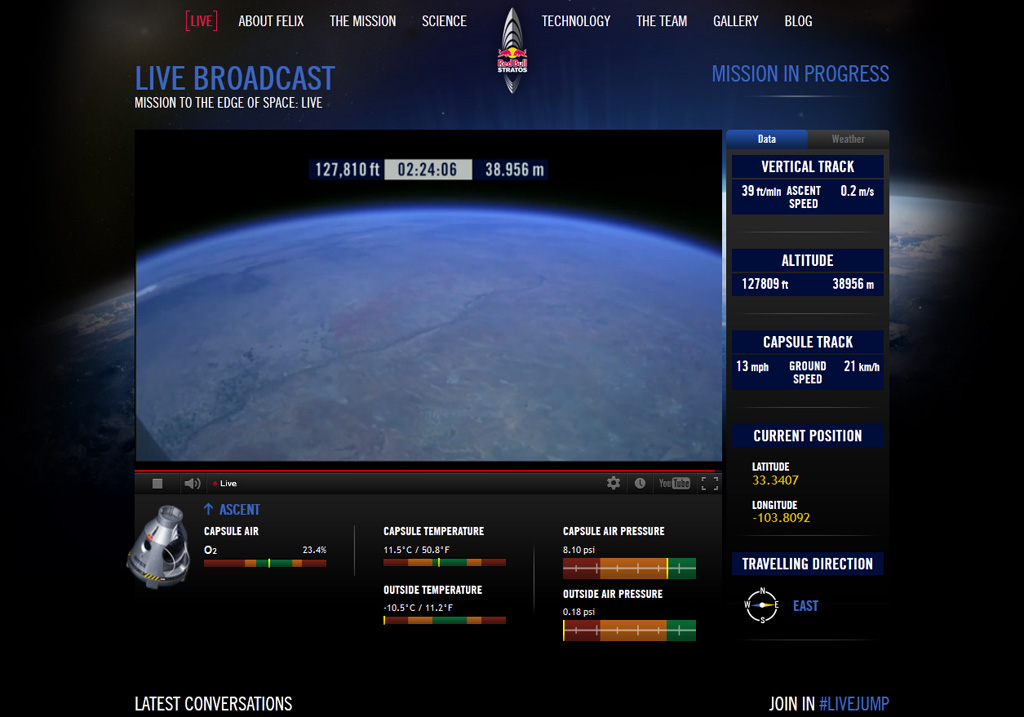Click the CURRENT POSITION header
This screenshot has width=1024, height=717.
tap(808, 436)
